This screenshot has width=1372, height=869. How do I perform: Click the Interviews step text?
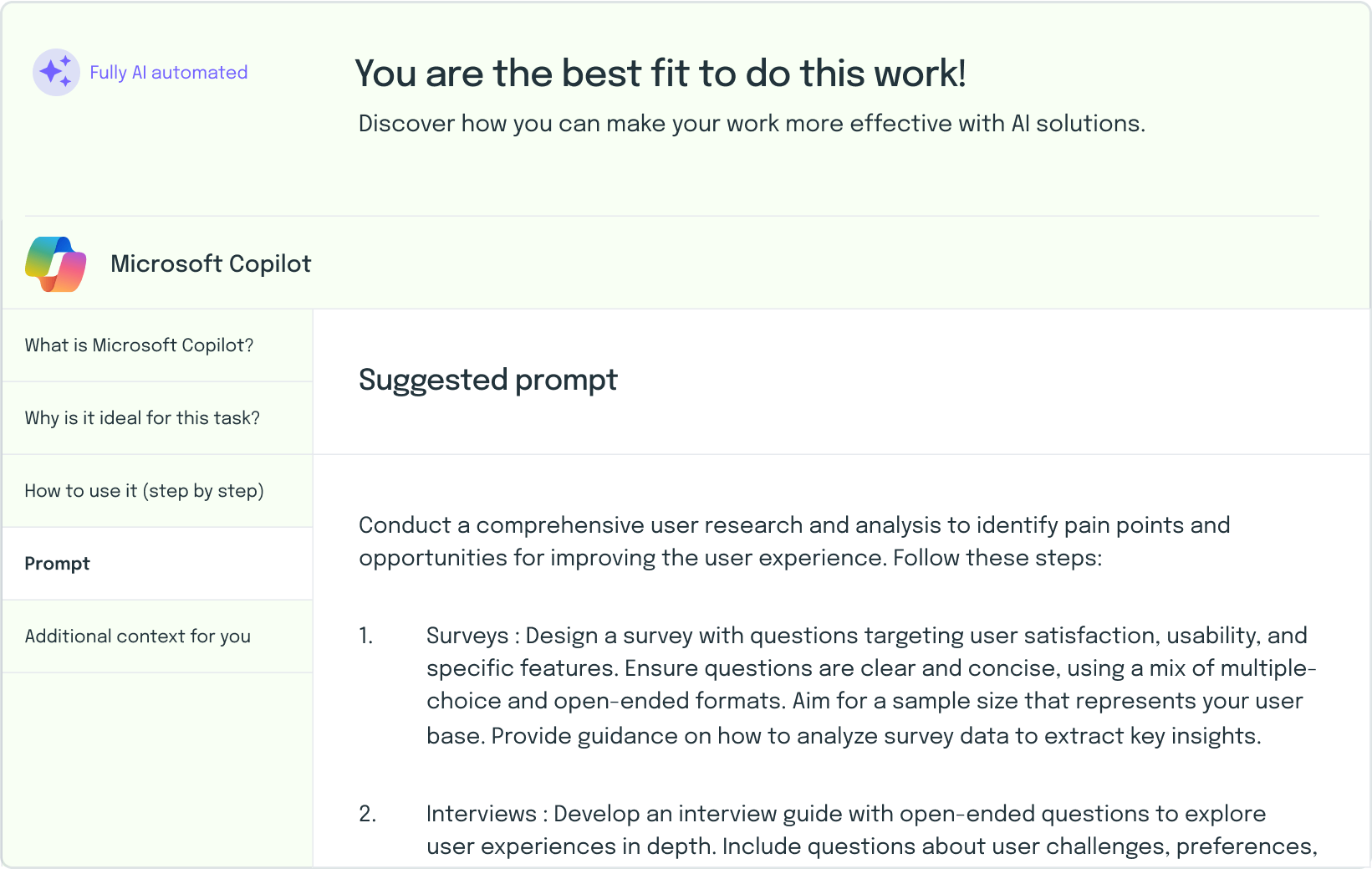(x=871, y=830)
